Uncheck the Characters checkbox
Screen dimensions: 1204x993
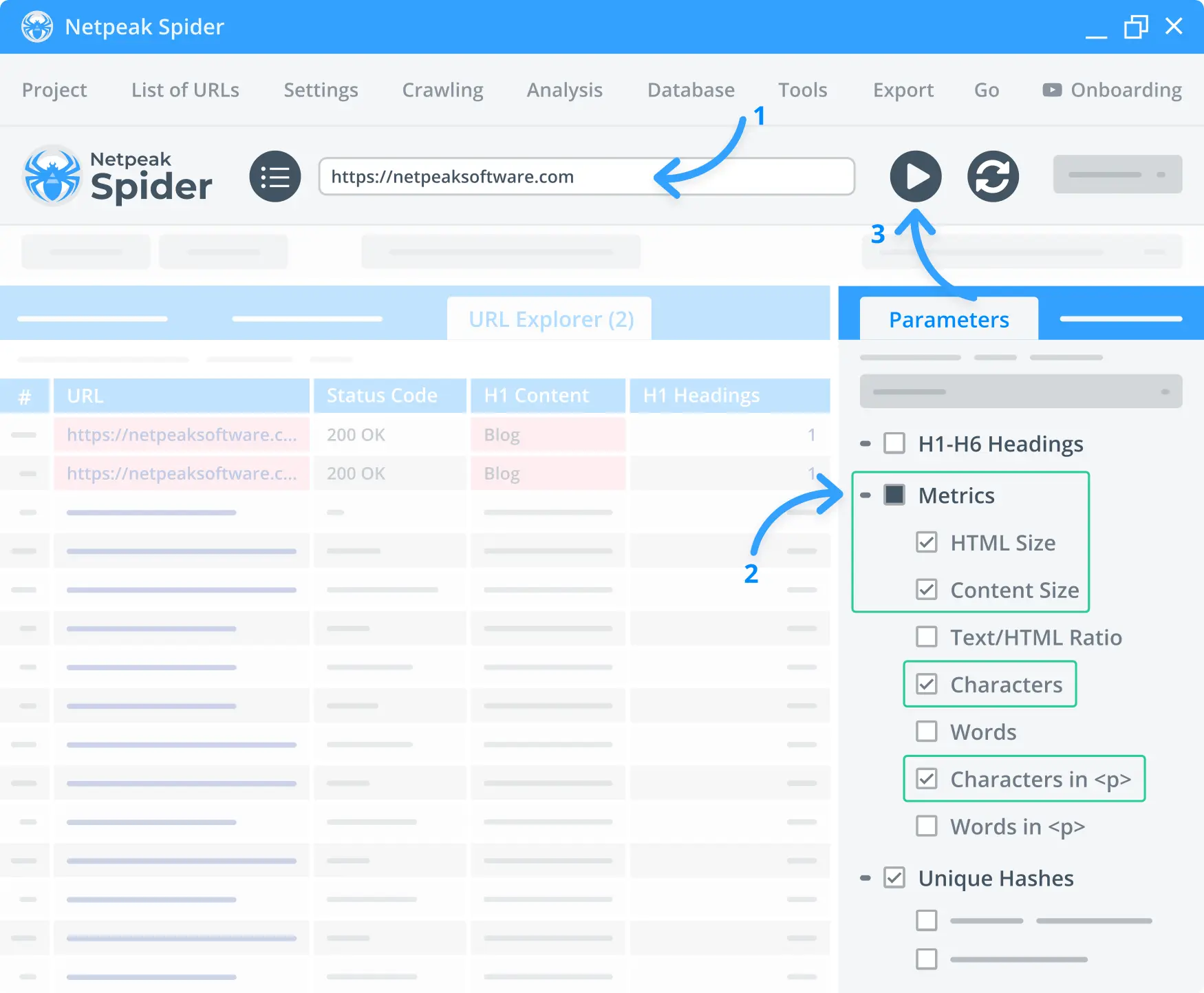tap(926, 684)
